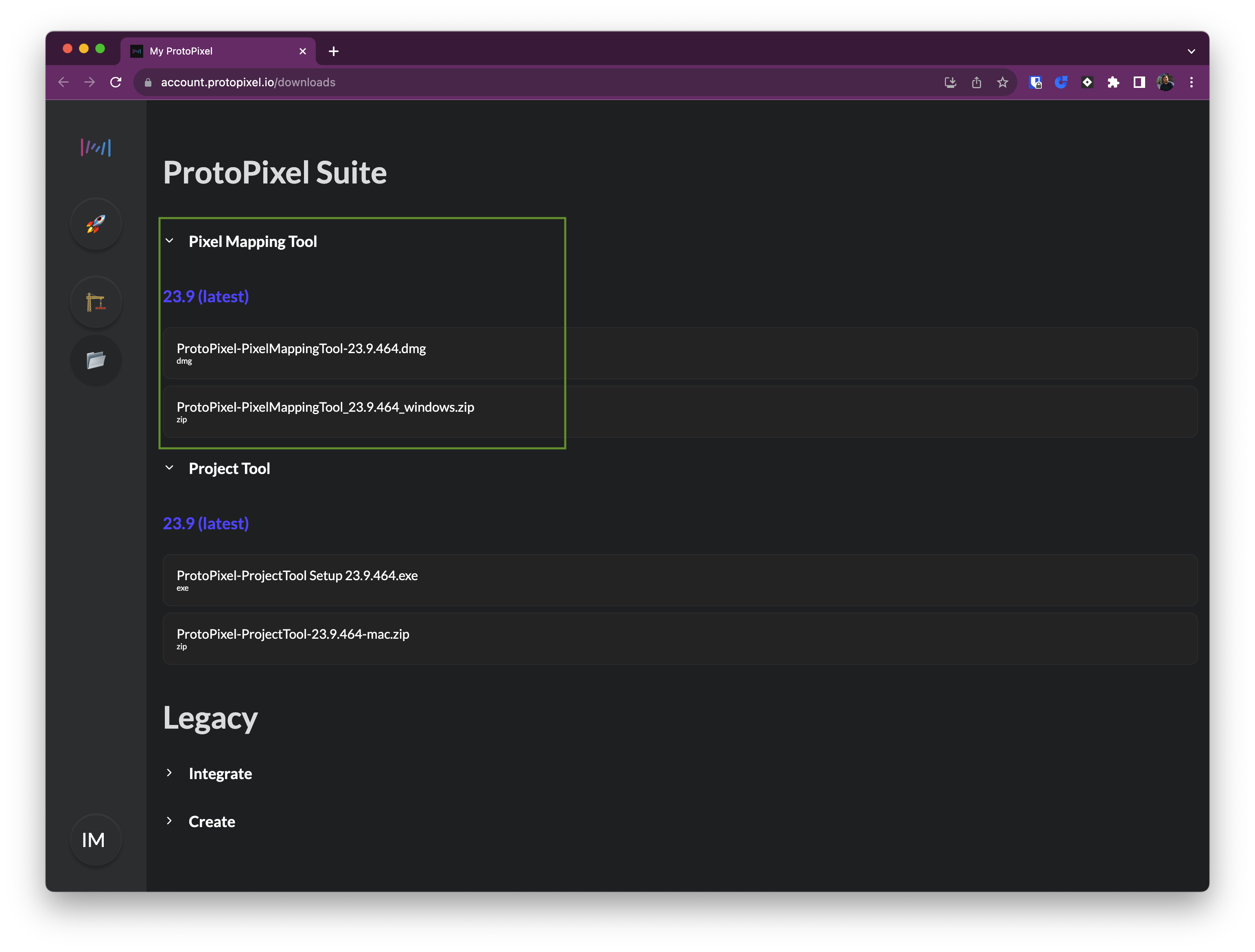Open the Chrome profile avatar
This screenshot has width=1255, height=952.
pos(1165,82)
